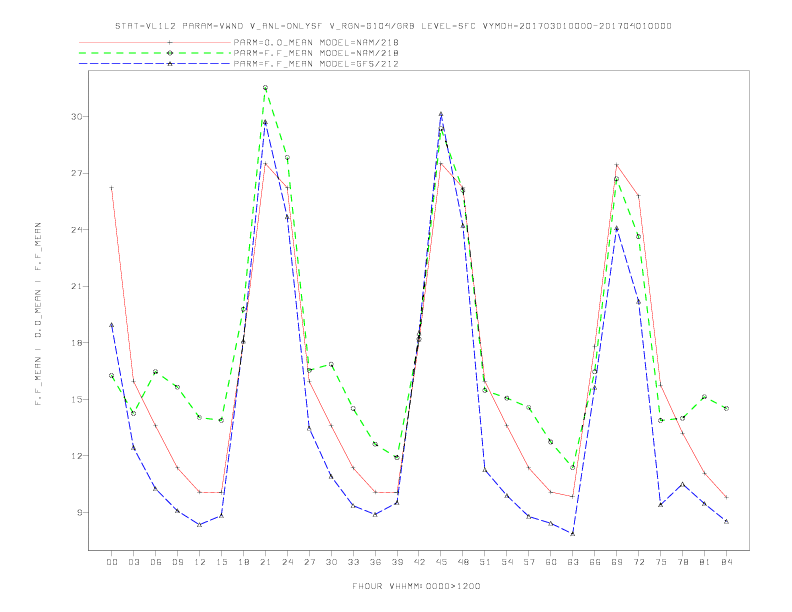792x612 pixels.
Task: Click y-axis tick value 30
Action: point(76,117)
